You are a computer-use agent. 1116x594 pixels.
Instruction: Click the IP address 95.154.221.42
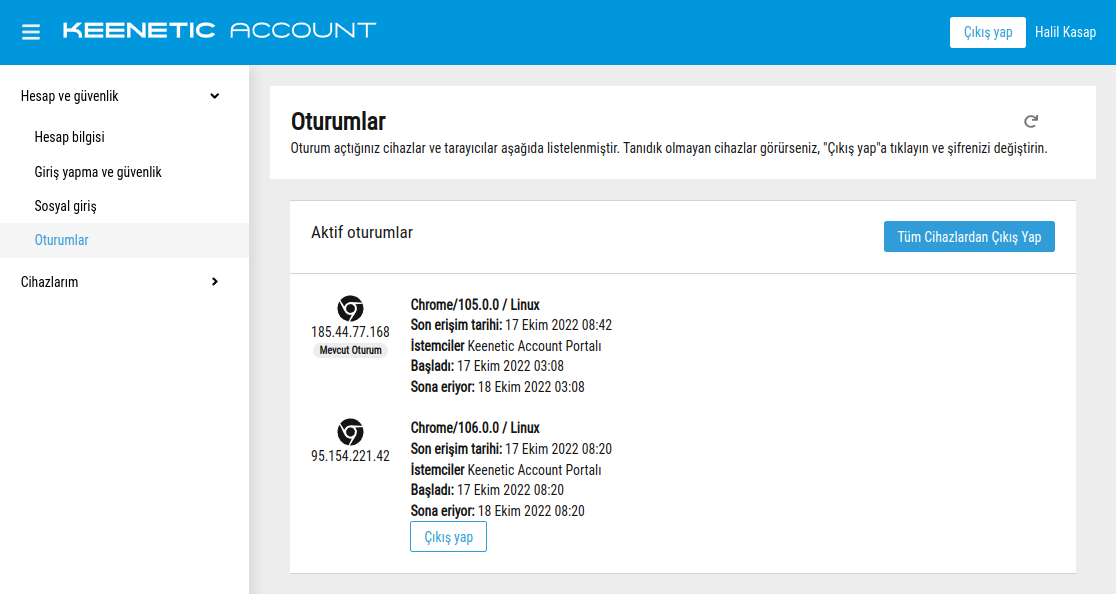tap(350, 455)
